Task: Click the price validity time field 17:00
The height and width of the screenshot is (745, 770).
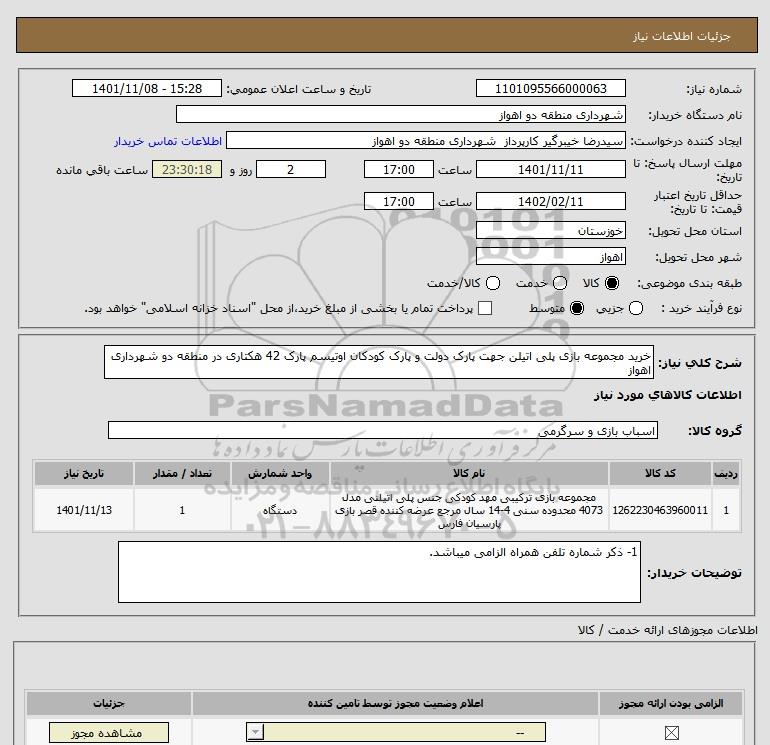Action: [x=399, y=201]
